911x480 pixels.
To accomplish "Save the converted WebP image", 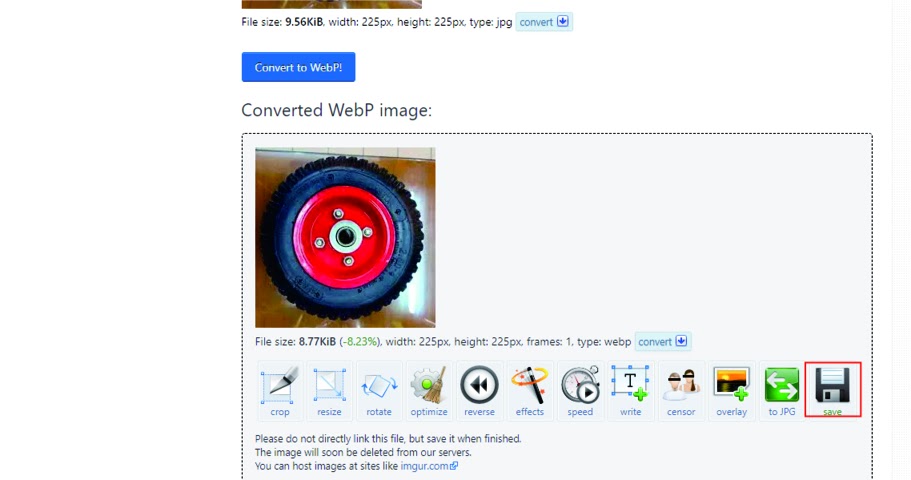I will pyautogui.click(x=833, y=389).
